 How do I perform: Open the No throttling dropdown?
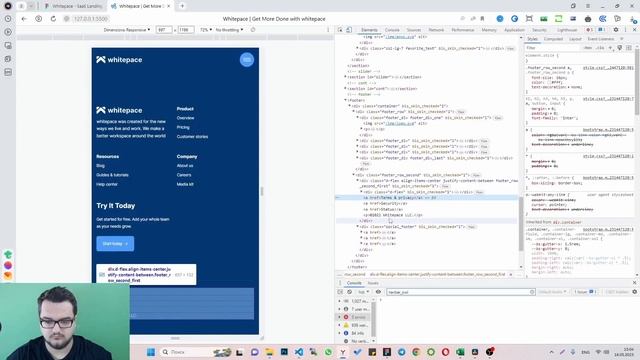pos(229,30)
